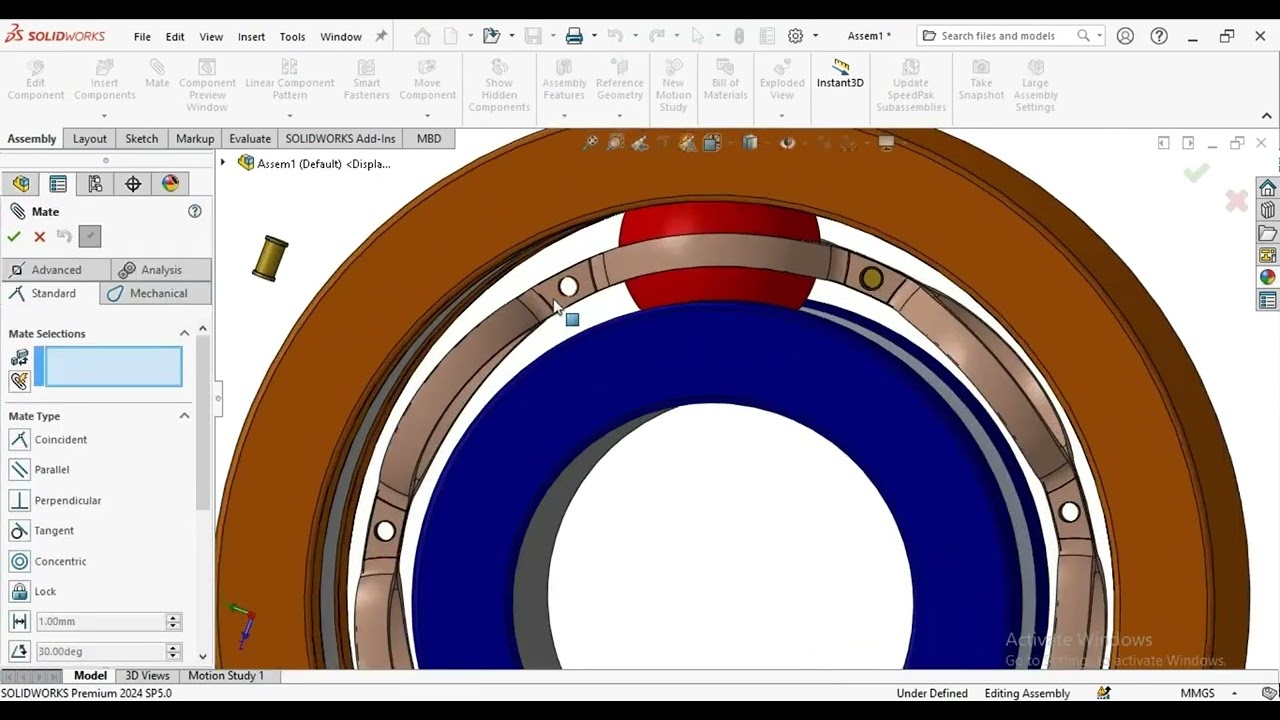Open SOLIDWORKS Resources home in task pane
Viewport: 1280px width, 720px height.
tap(1268, 188)
